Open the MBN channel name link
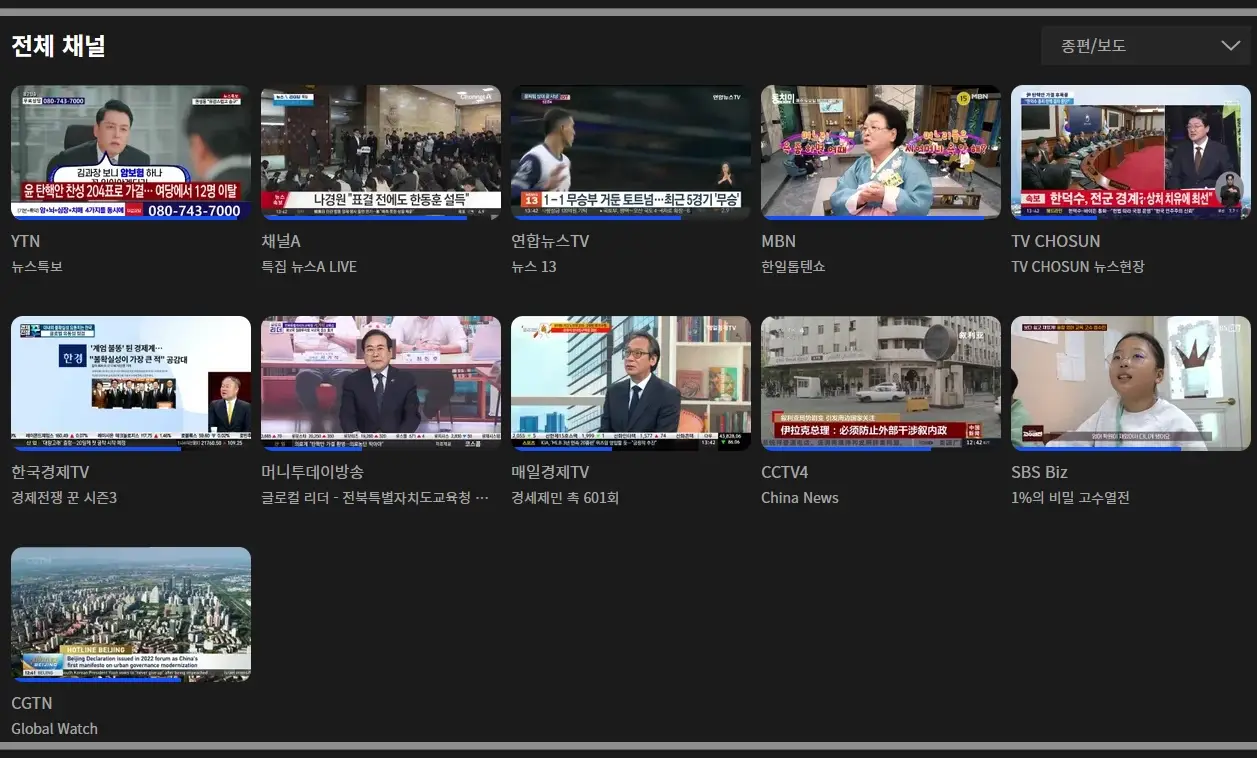 pos(778,241)
